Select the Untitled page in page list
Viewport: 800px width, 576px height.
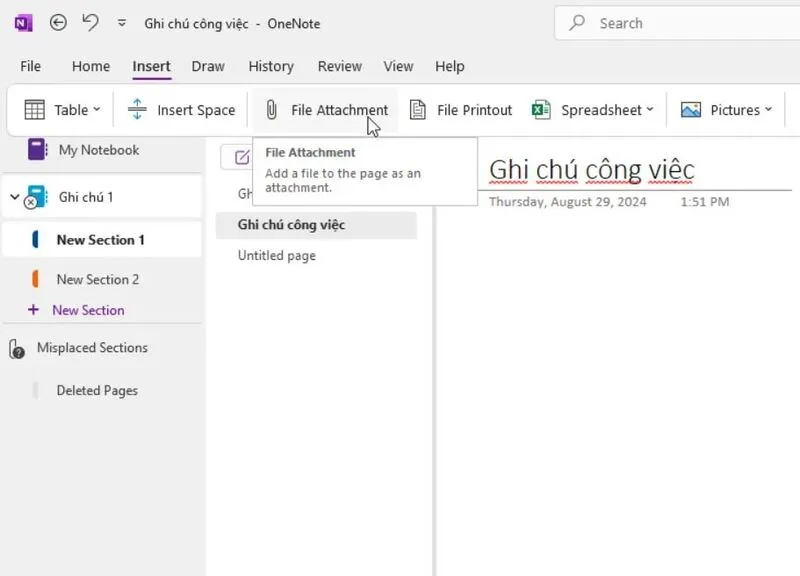[x=275, y=255]
